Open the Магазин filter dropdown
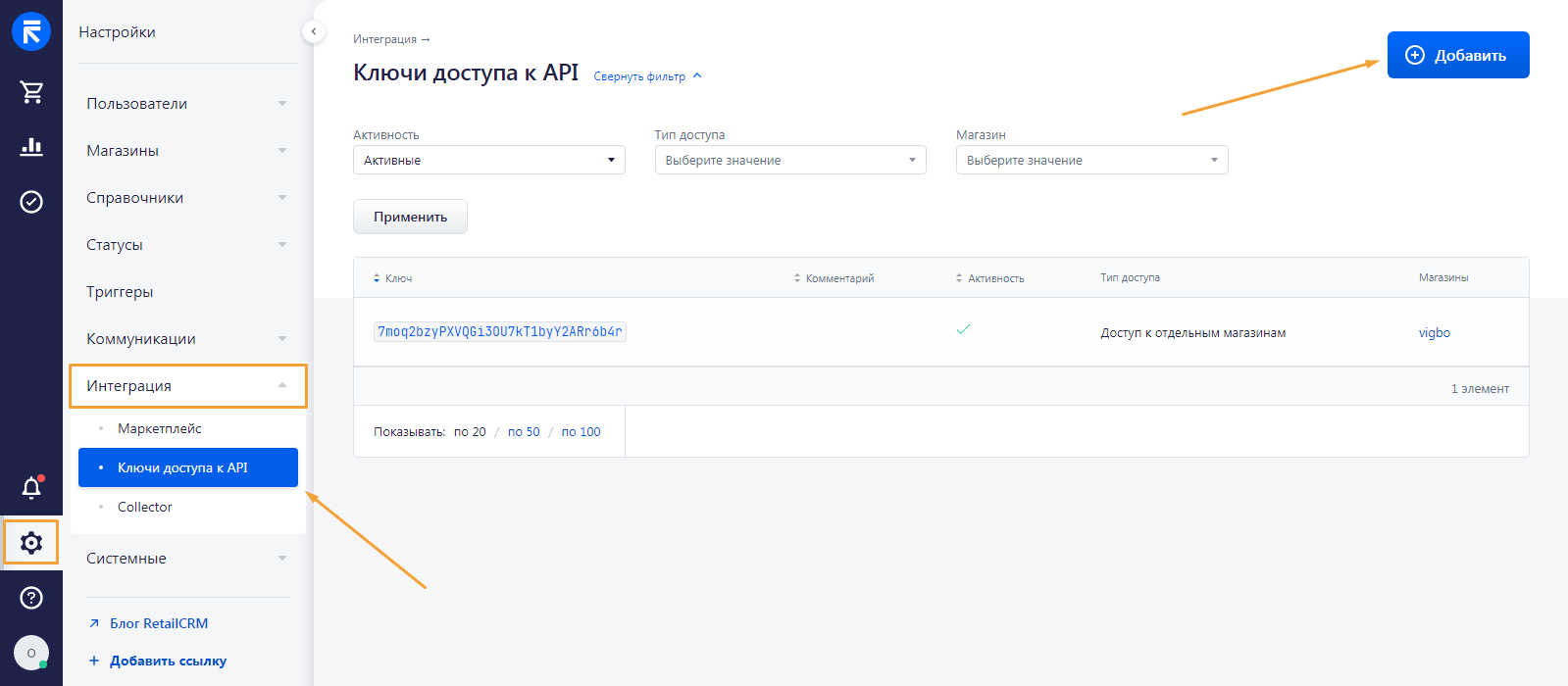 [x=1091, y=160]
